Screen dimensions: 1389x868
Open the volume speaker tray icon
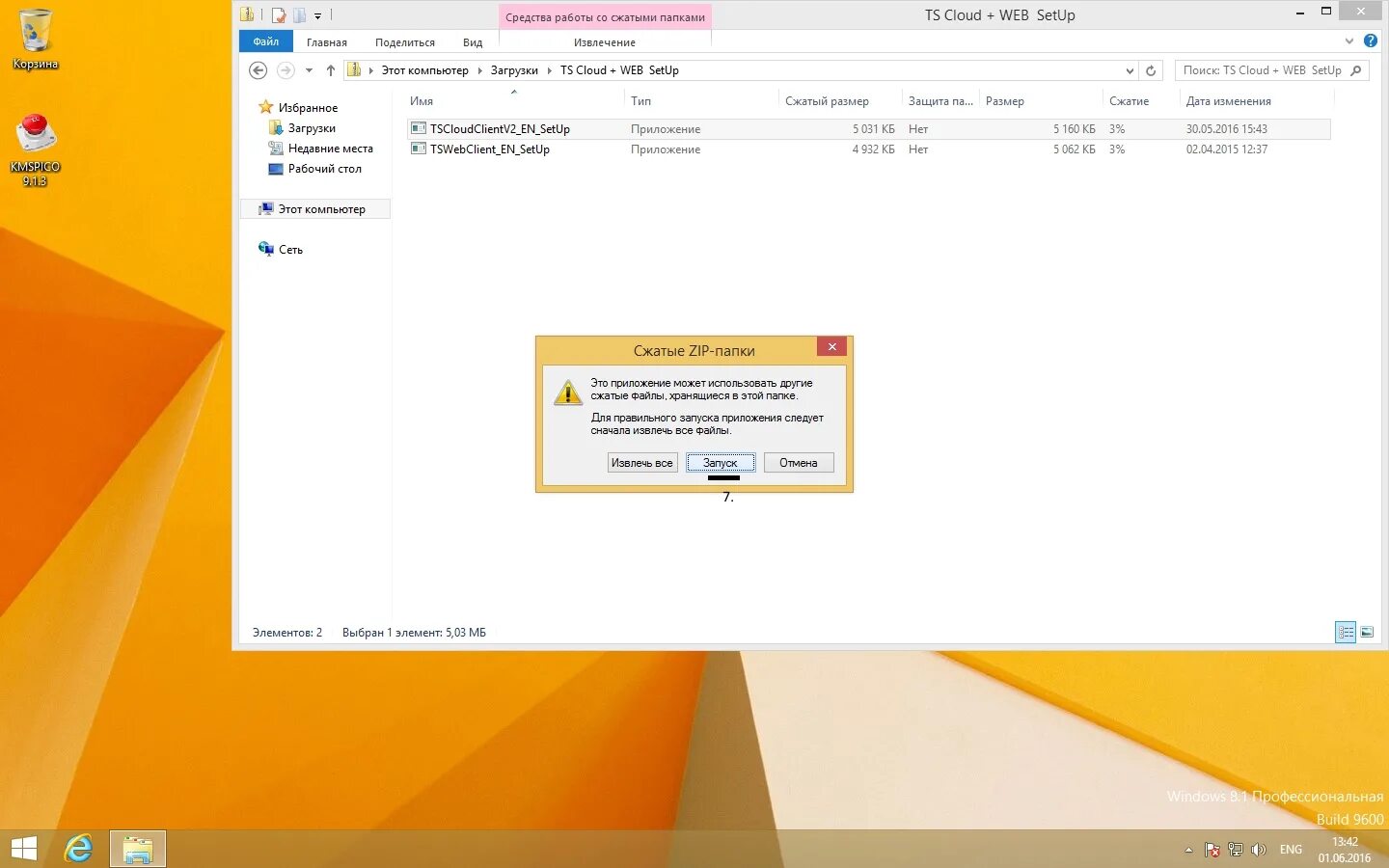coord(1258,850)
